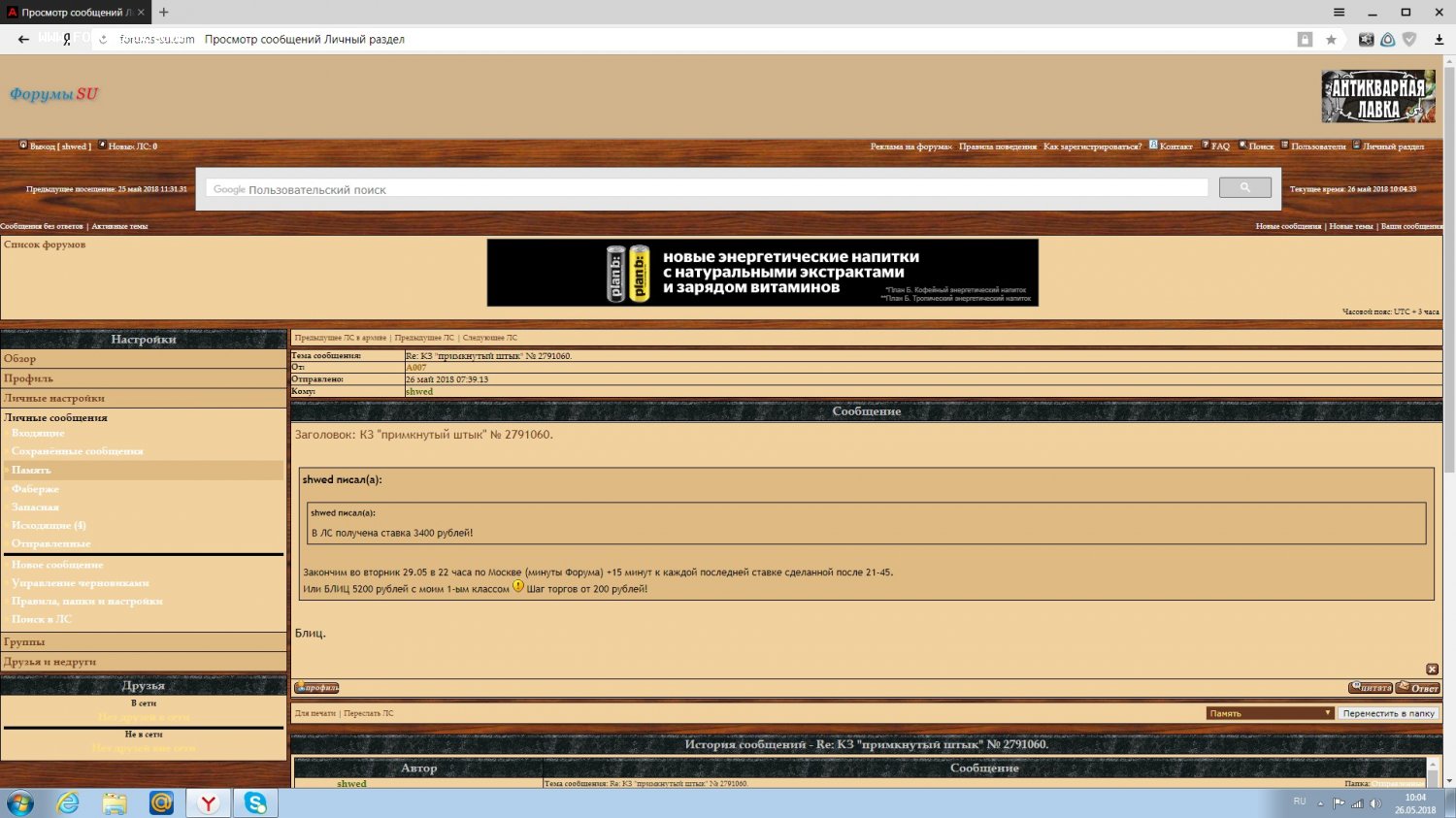Click into the Google custom search field
This screenshot has width=1456, height=818.
(707, 189)
